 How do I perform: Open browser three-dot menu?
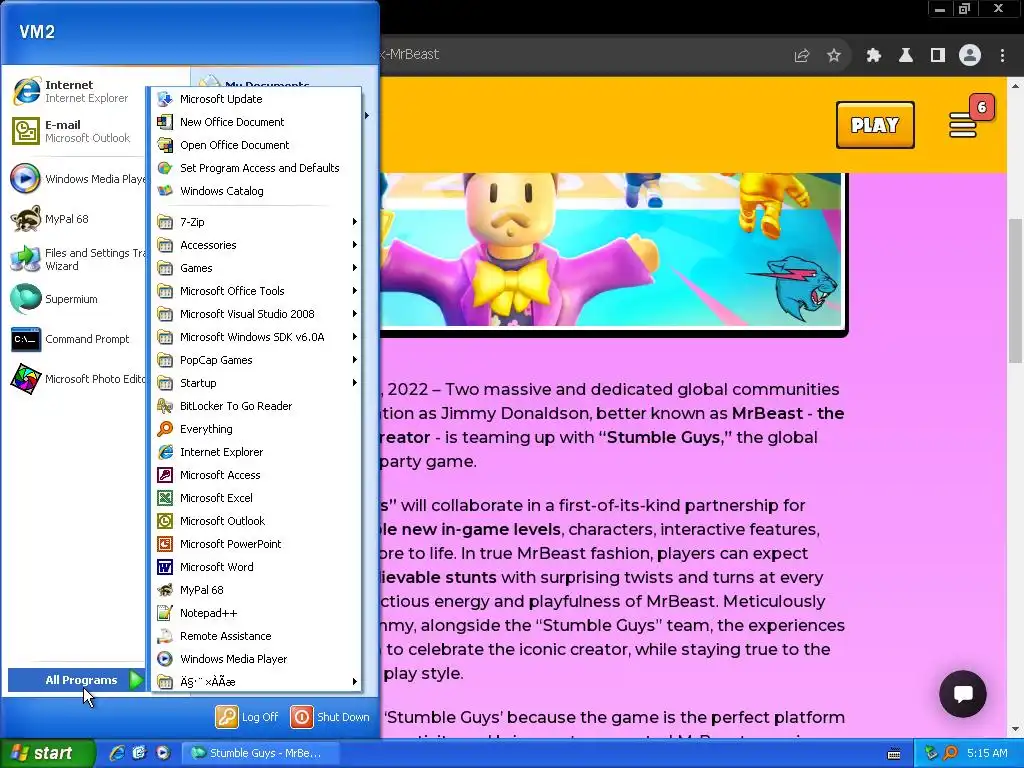point(1002,56)
